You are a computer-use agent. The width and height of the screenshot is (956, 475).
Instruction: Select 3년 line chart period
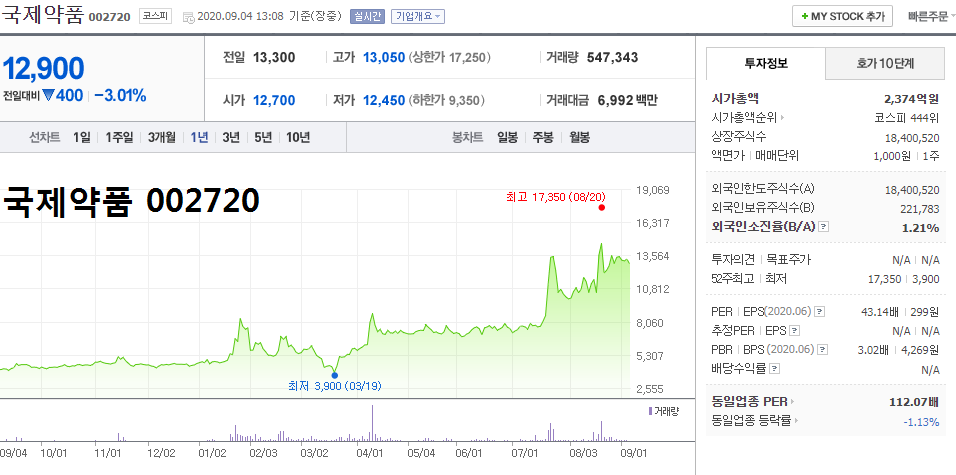tap(231, 137)
